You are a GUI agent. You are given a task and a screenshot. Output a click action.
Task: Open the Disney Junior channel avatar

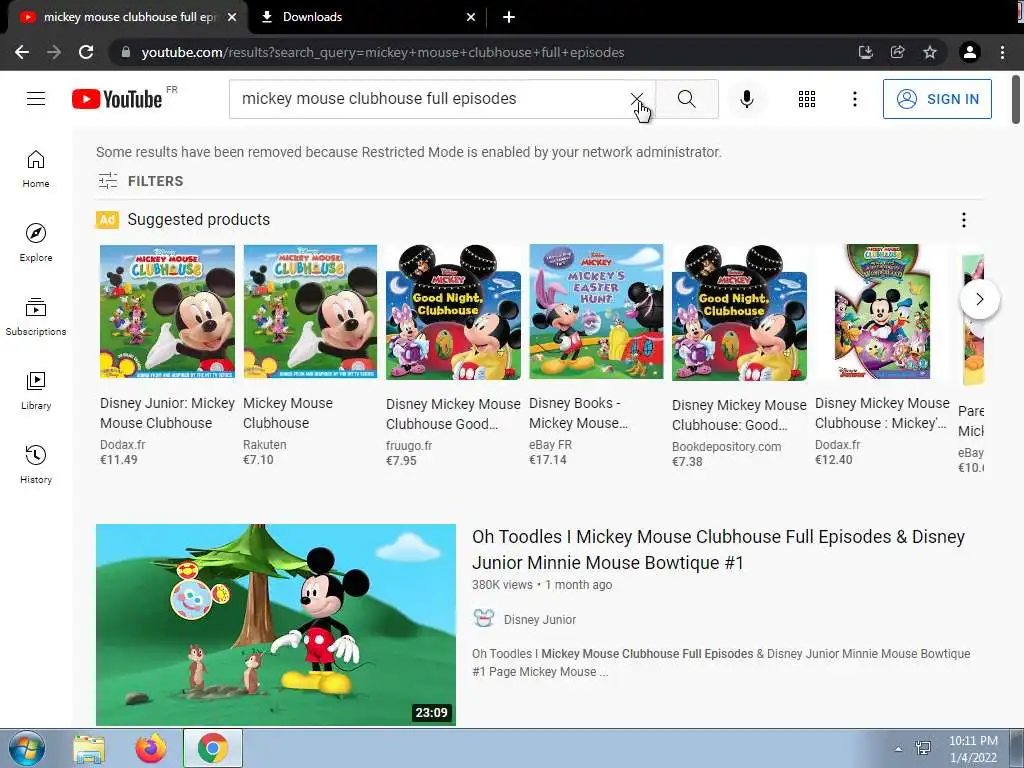(x=484, y=619)
